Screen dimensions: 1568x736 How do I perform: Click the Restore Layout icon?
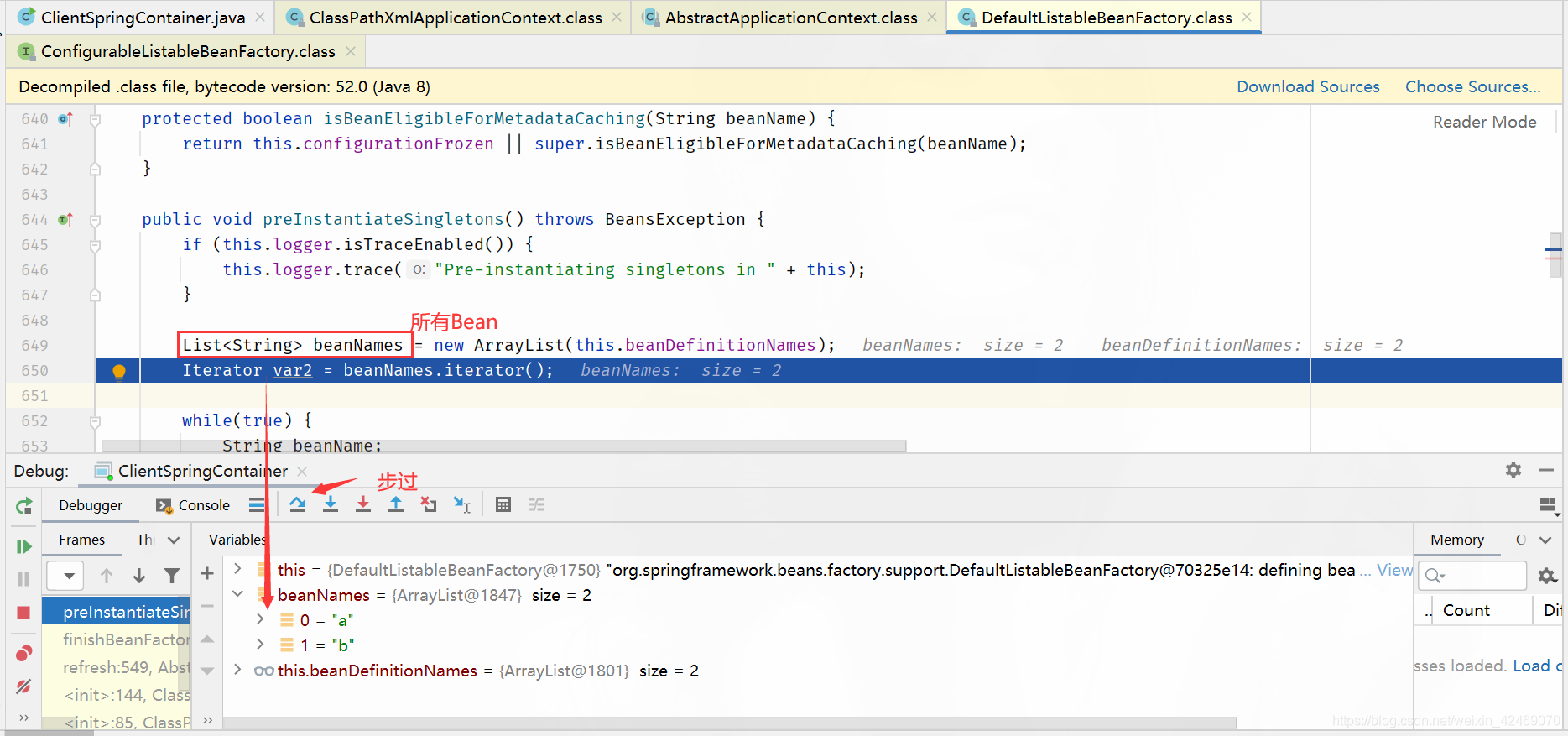coord(1548,504)
